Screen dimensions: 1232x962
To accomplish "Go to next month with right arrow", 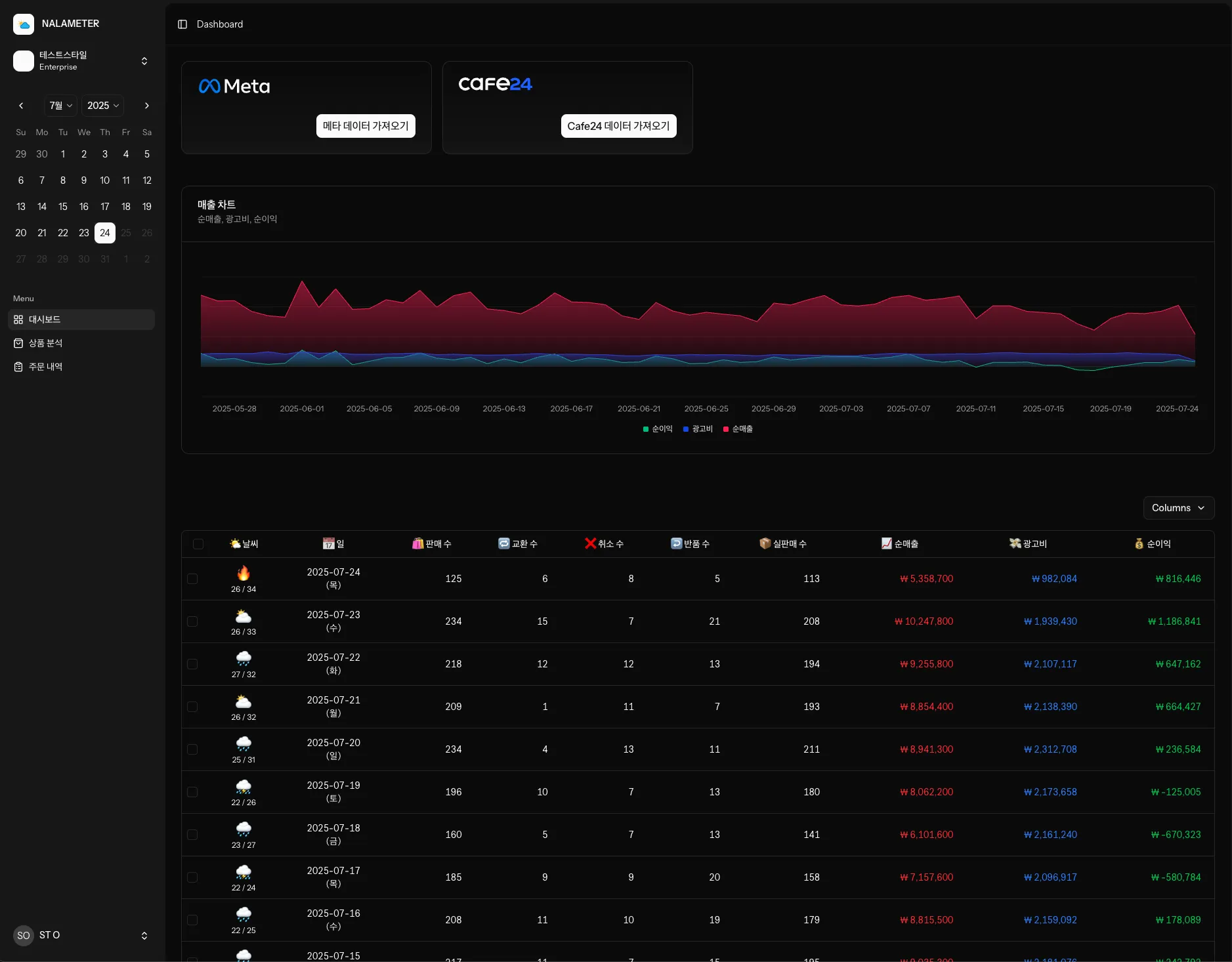I will coord(146,106).
